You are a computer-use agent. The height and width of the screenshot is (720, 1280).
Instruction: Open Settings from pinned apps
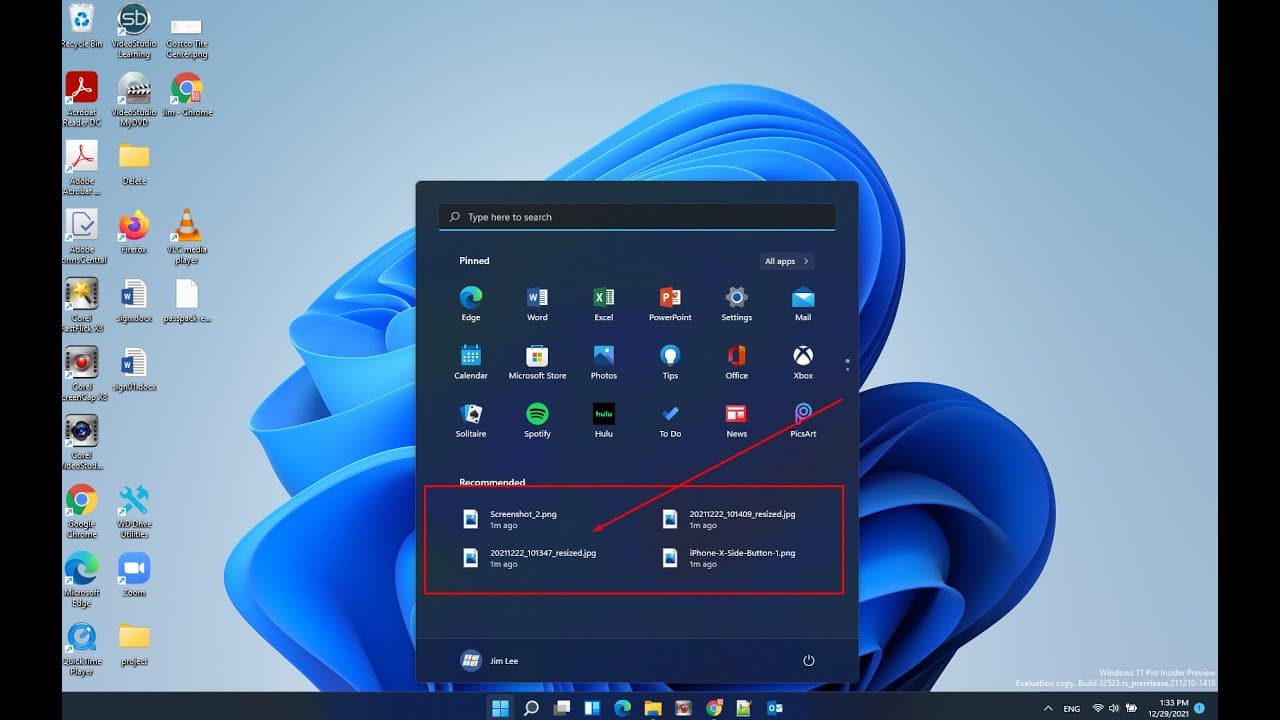tap(737, 304)
